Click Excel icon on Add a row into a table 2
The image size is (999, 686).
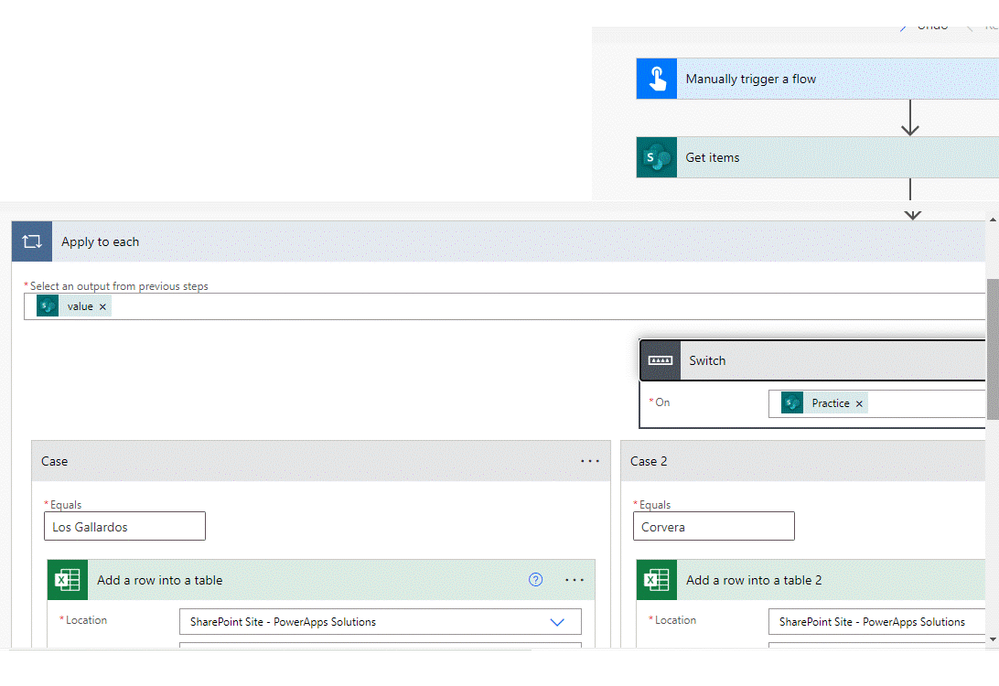(656, 580)
